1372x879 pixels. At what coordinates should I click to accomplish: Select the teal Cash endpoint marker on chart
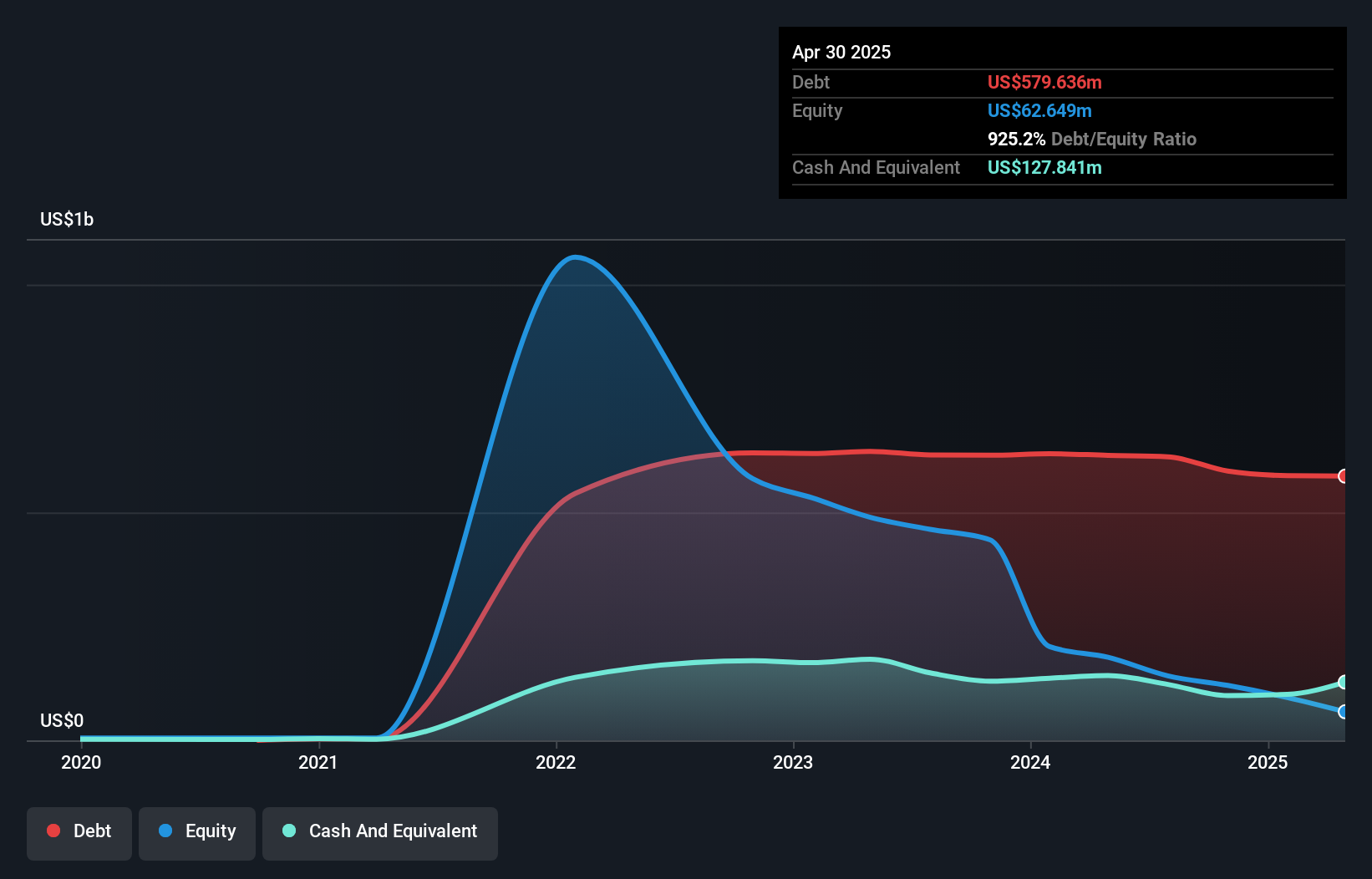point(1344,680)
